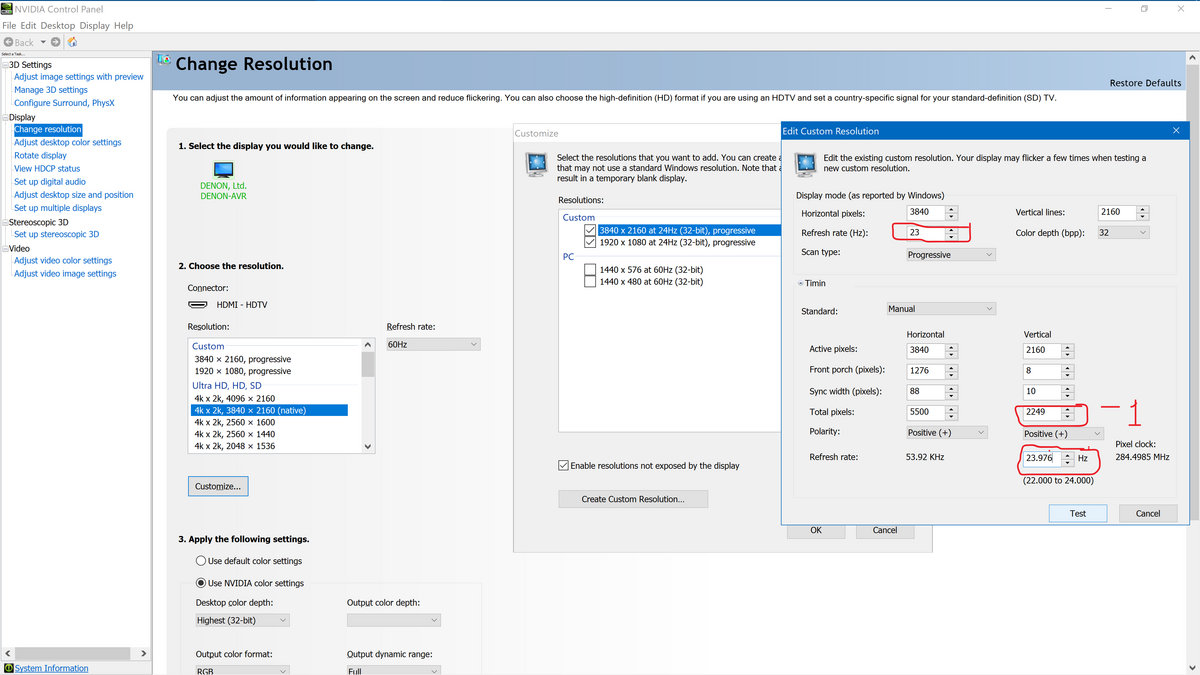Click the Forward arrow icon in toolbar
Image resolution: width=1200 pixels, height=675 pixels.
(55, 42)
